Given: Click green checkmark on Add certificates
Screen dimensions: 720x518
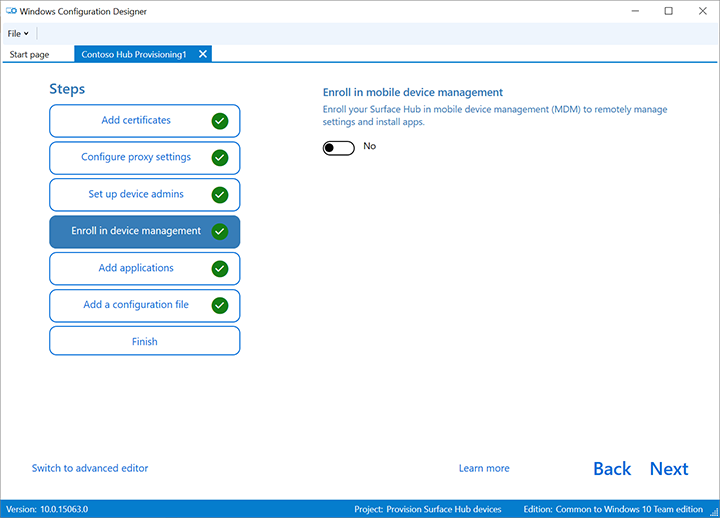Looking at the screenshot, I should point(220,121).
